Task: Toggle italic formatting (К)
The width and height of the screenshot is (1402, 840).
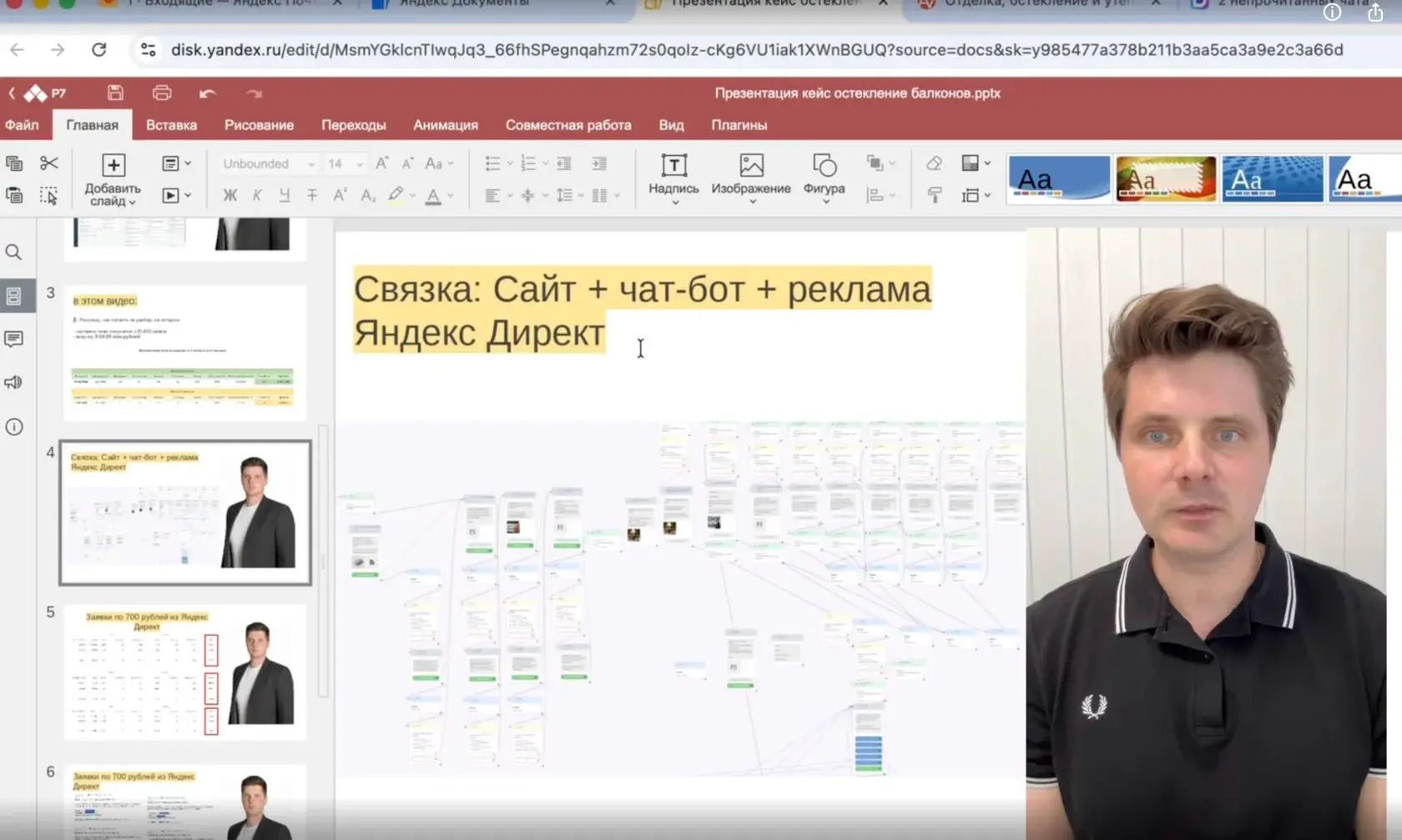Action: point(257,195)
